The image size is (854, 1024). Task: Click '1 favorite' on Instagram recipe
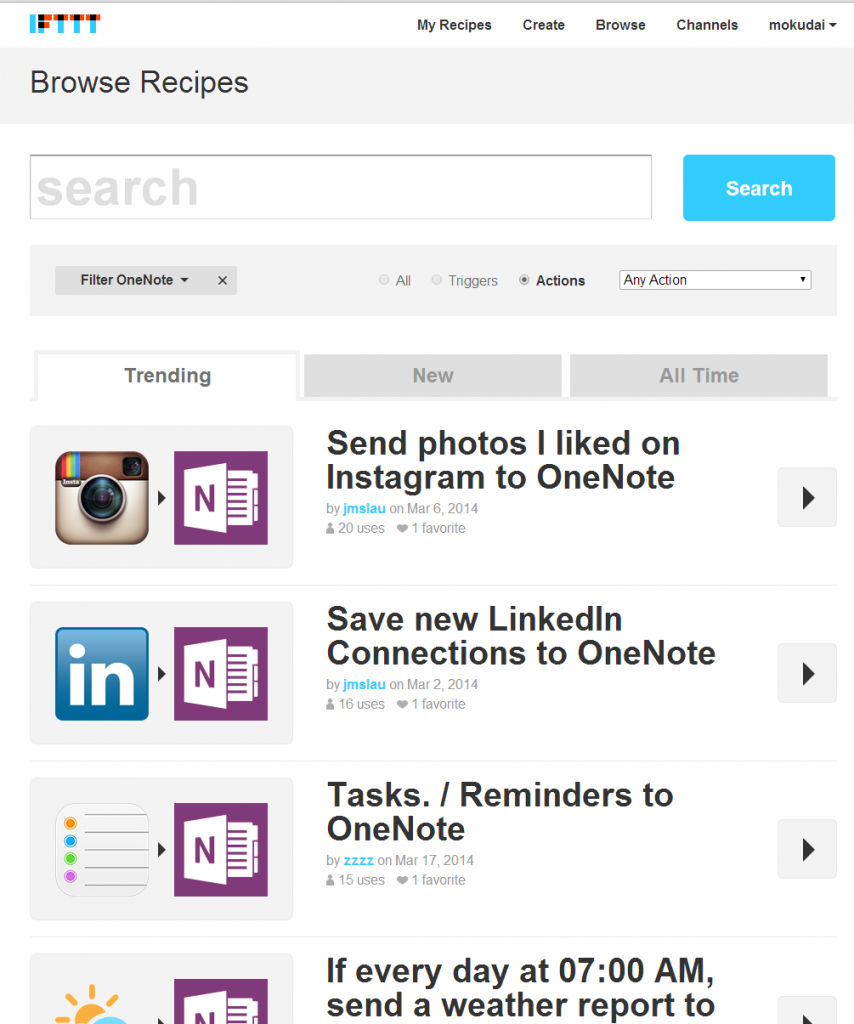click(431, 528)
